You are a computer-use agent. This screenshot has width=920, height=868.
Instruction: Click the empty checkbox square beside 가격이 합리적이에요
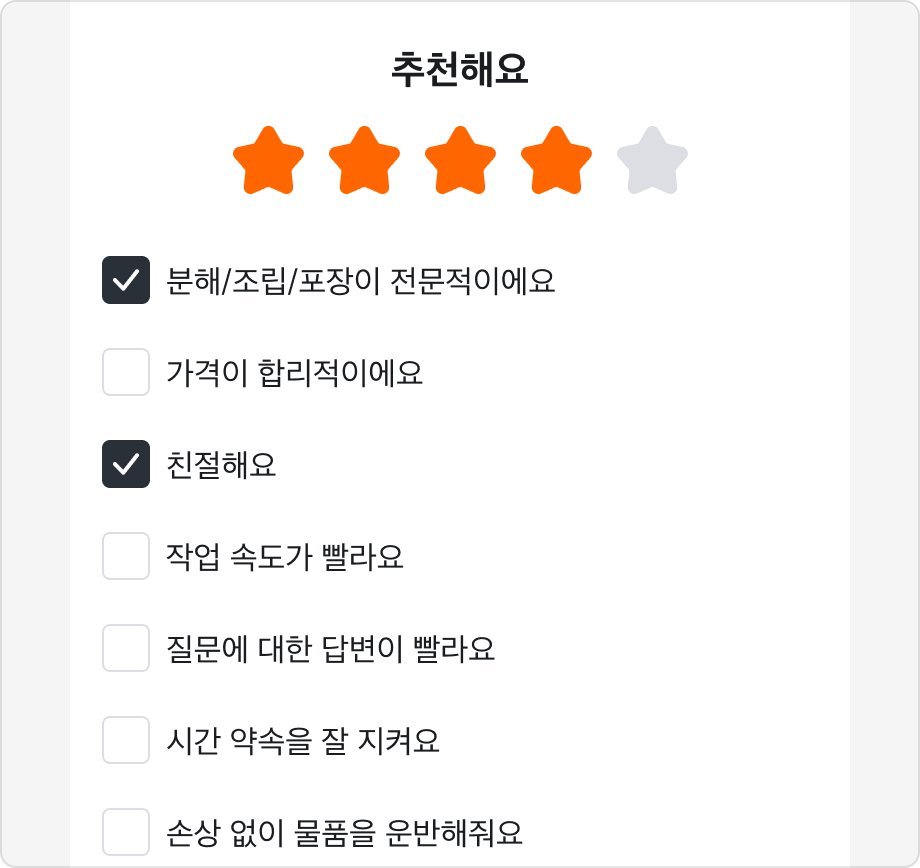click(125, 373)
